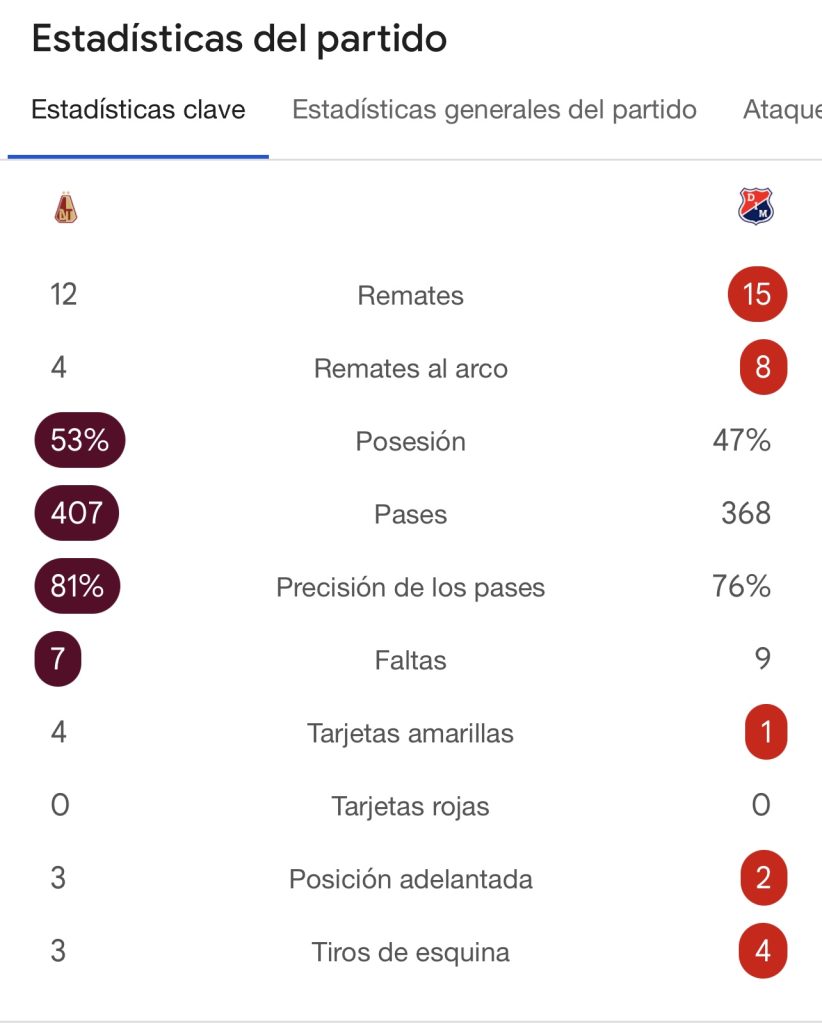The image size is (822, 1024).
Task: Click the Tiros de esquina label
Action: pyautogui.click(x=410, y=952)
